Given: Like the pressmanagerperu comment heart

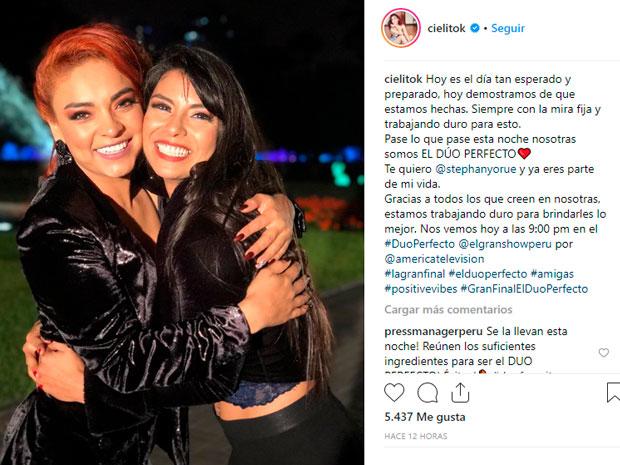Looking at the screenshot, I should [603, 352].
